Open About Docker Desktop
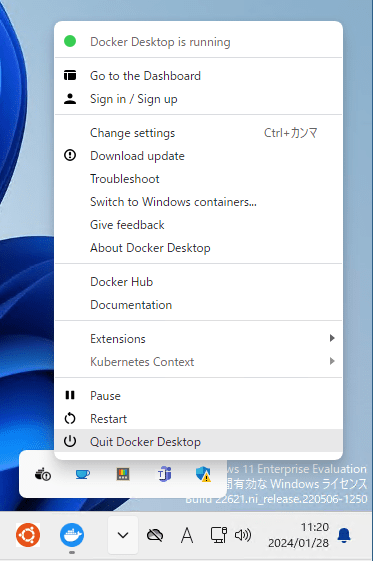The width and height of the screenshot is (373, 561). 198,248
